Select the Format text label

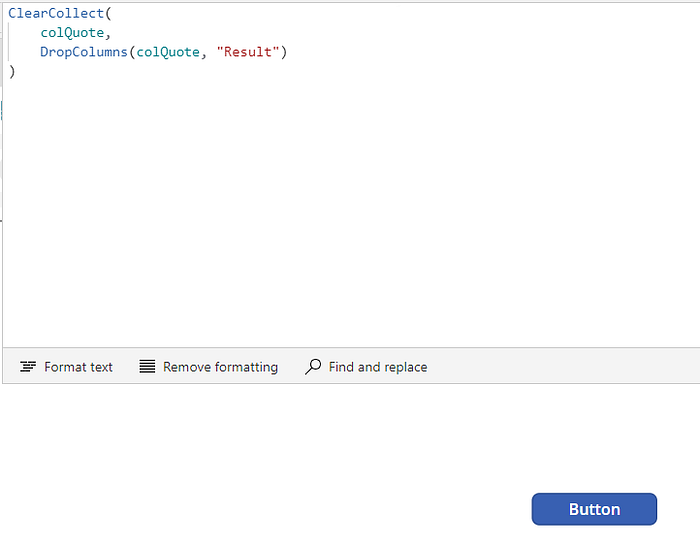78,367
